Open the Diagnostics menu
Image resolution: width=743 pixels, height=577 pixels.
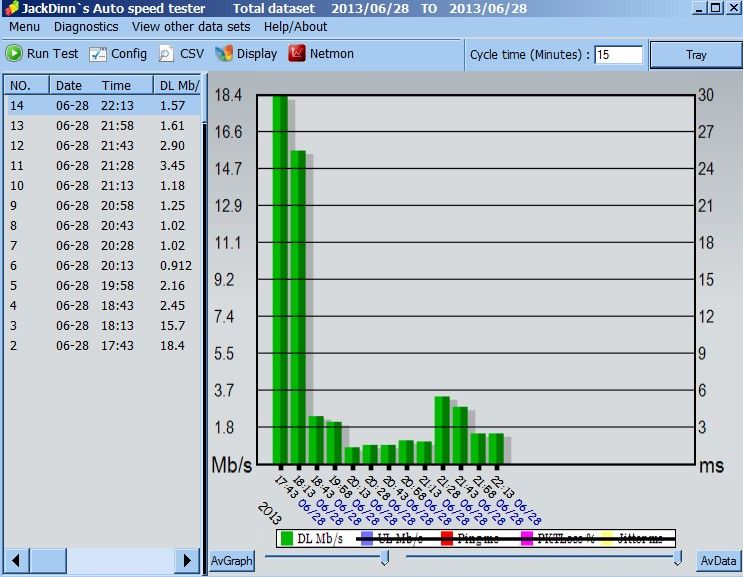pos(86,27)
